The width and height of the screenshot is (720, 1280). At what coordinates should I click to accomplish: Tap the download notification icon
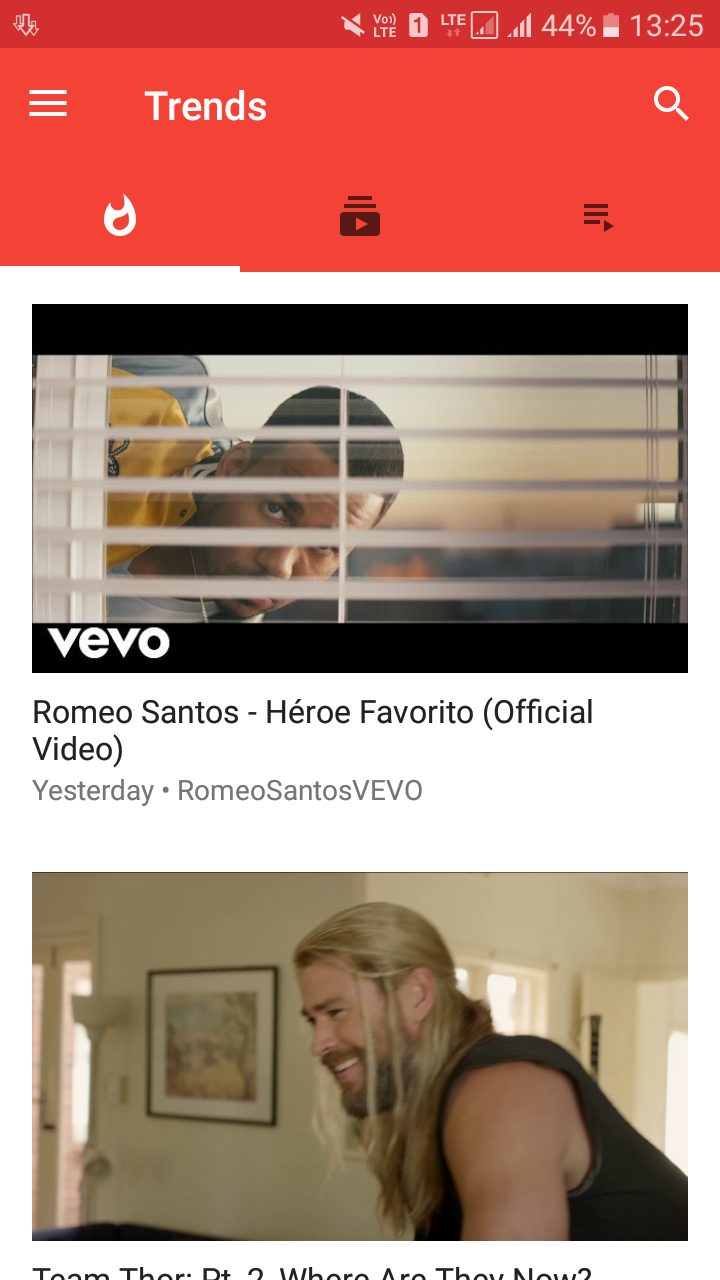point(26,25)
